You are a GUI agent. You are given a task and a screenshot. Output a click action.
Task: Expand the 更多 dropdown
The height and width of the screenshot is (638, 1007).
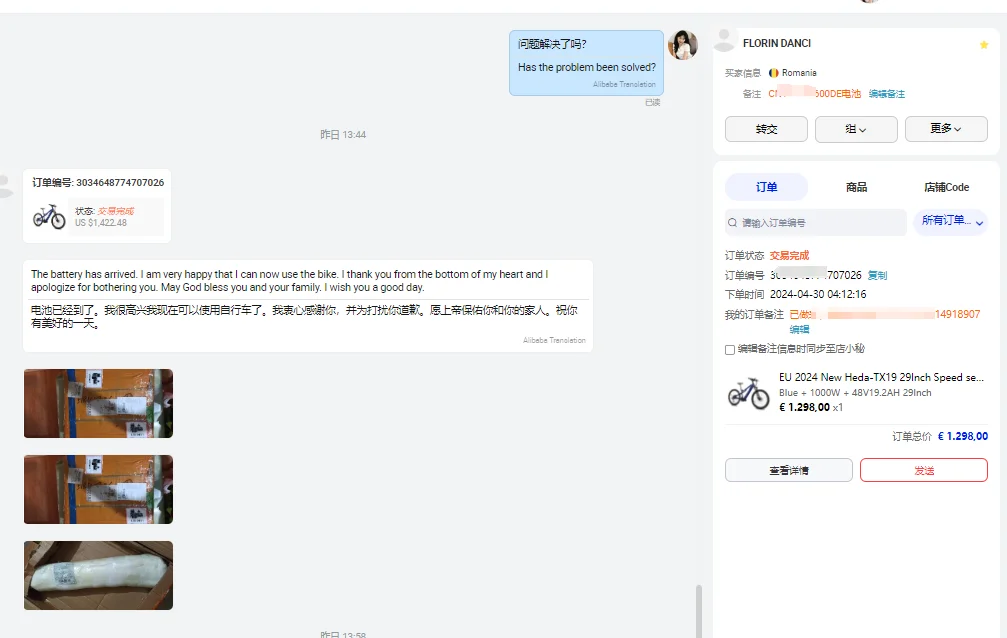click(946, 129)
